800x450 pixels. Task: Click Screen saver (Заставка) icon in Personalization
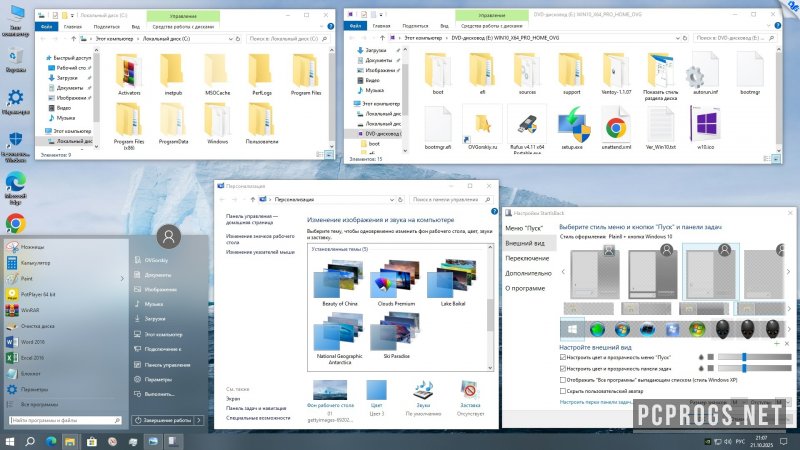click(470, 393)
